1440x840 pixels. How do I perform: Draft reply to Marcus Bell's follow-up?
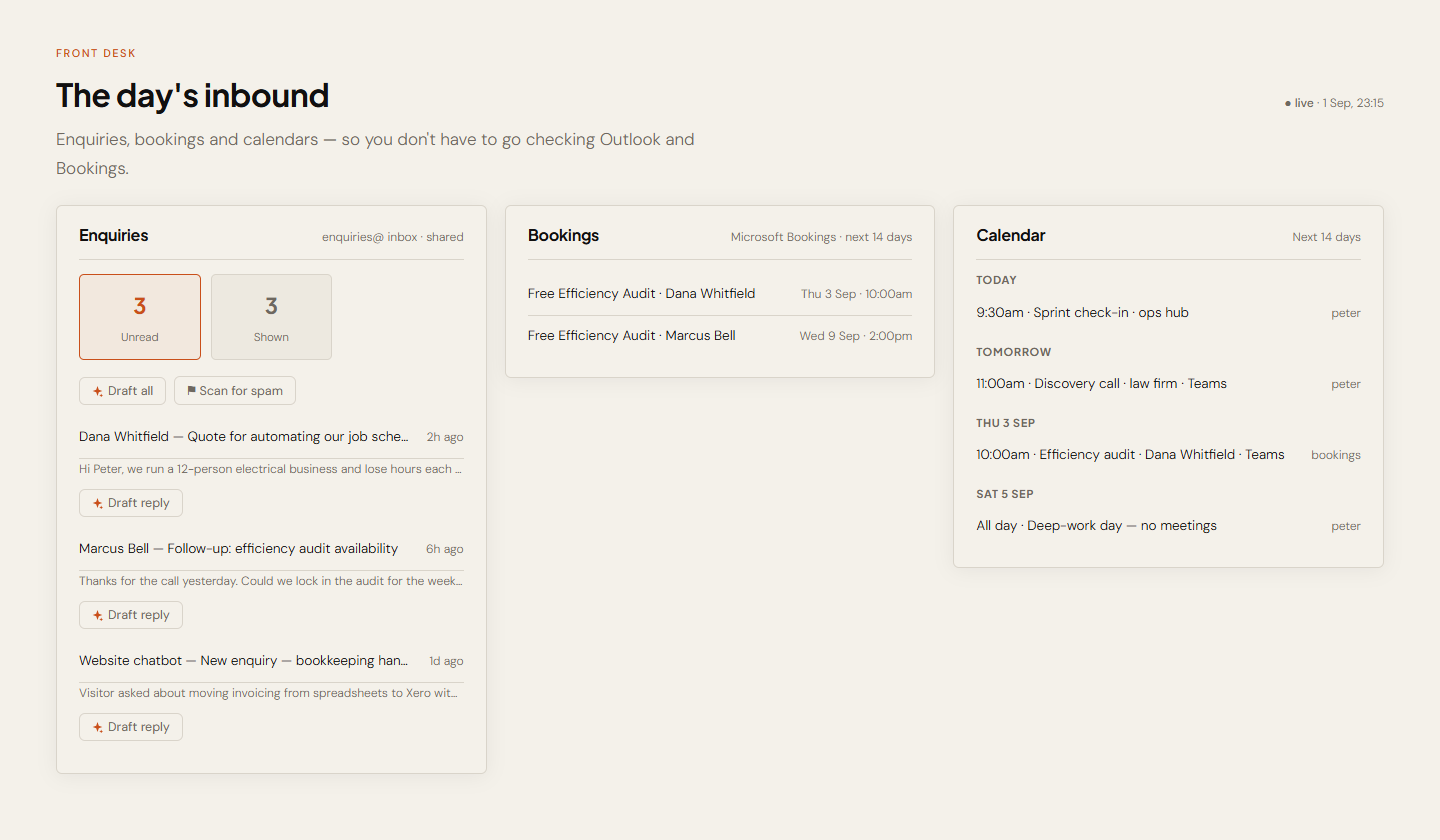coord(131,615)
